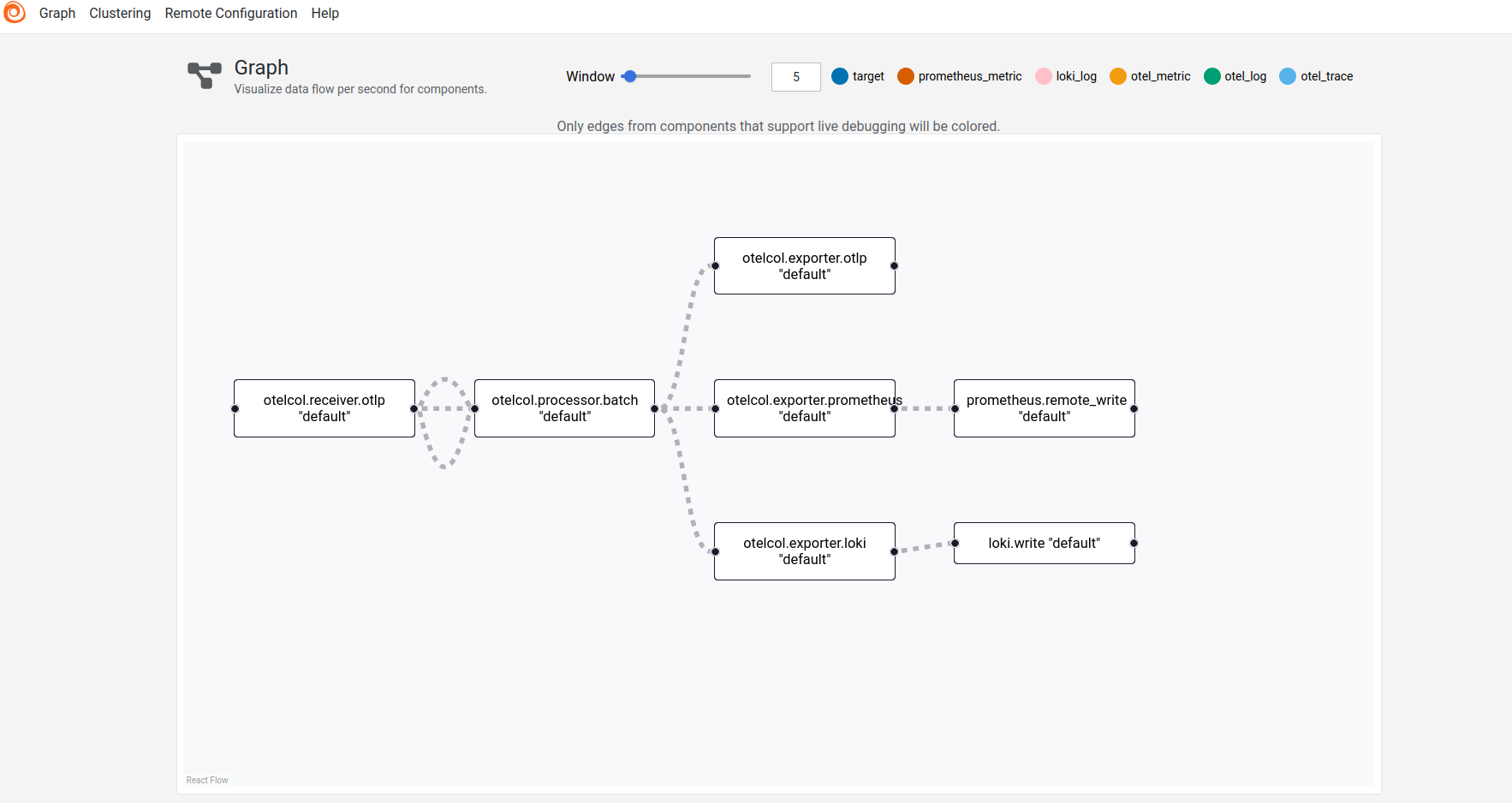Click the Graph page header icon

[205, 75]
